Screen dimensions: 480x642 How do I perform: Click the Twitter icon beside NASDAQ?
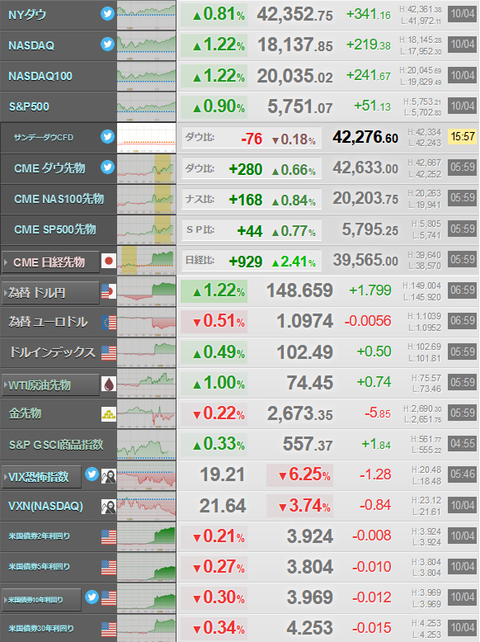107,44
